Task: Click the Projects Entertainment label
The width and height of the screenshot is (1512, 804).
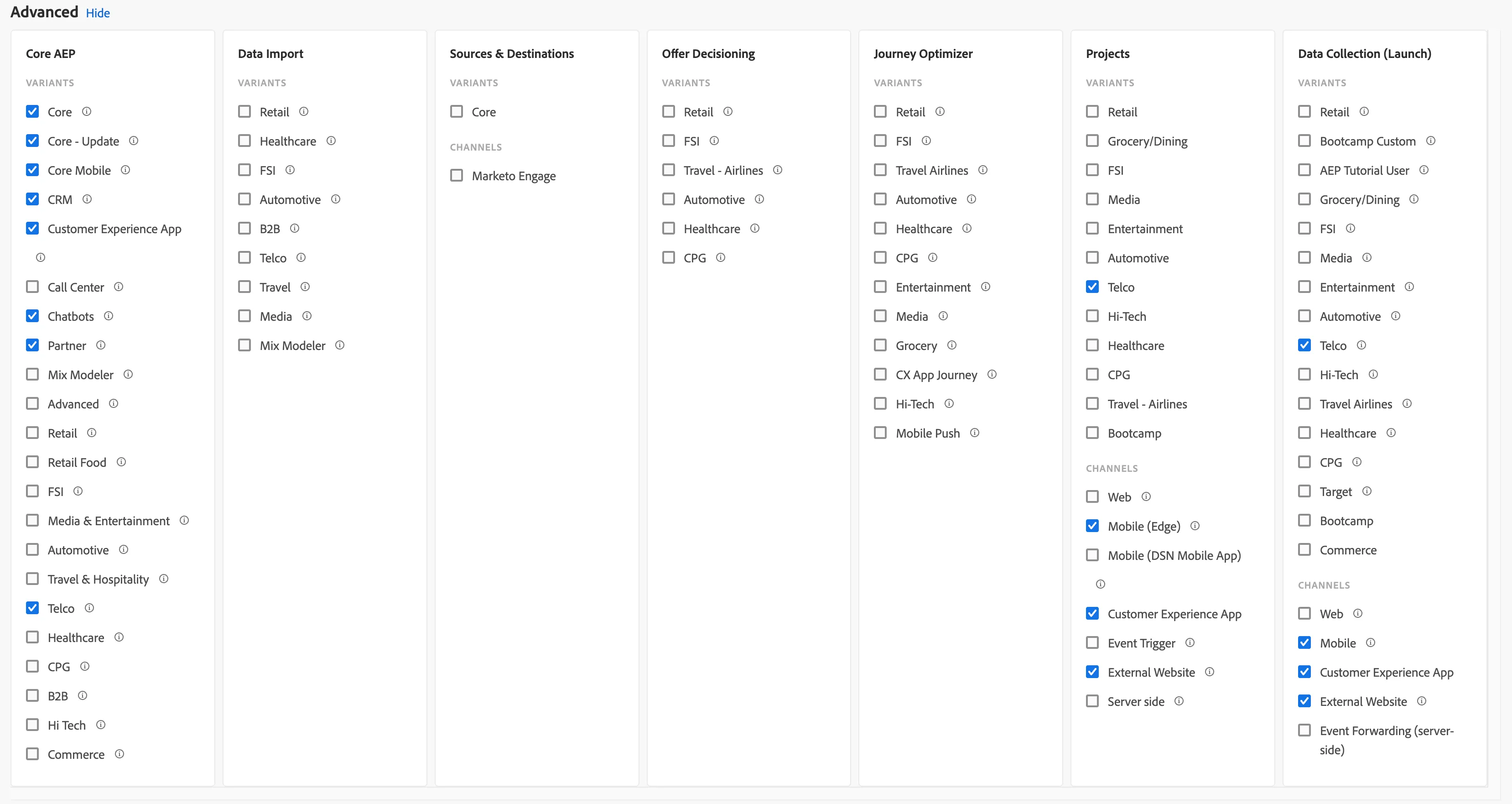Action: pos(1145,229)
